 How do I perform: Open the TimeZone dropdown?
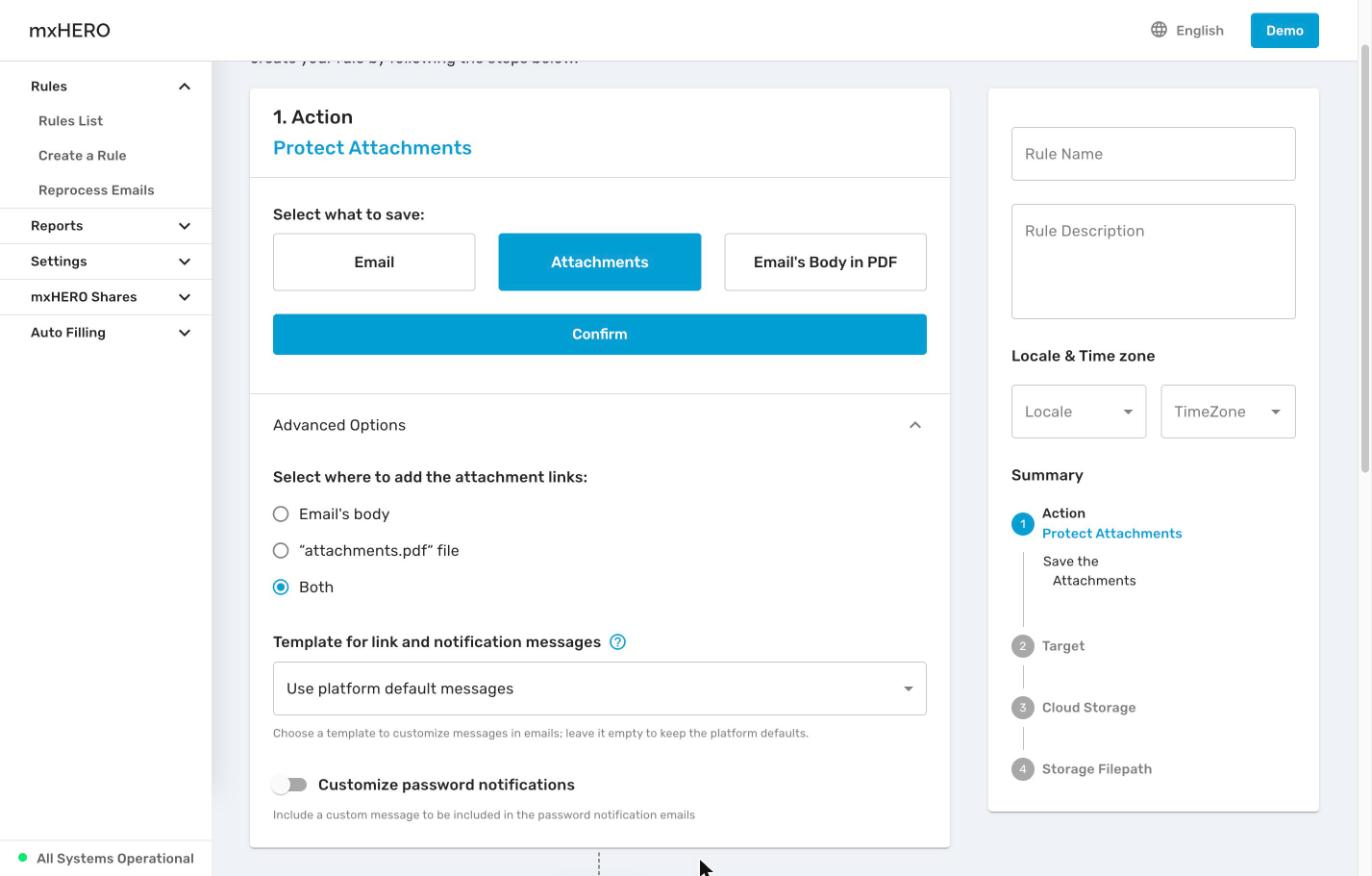[x=1228, y=412]
